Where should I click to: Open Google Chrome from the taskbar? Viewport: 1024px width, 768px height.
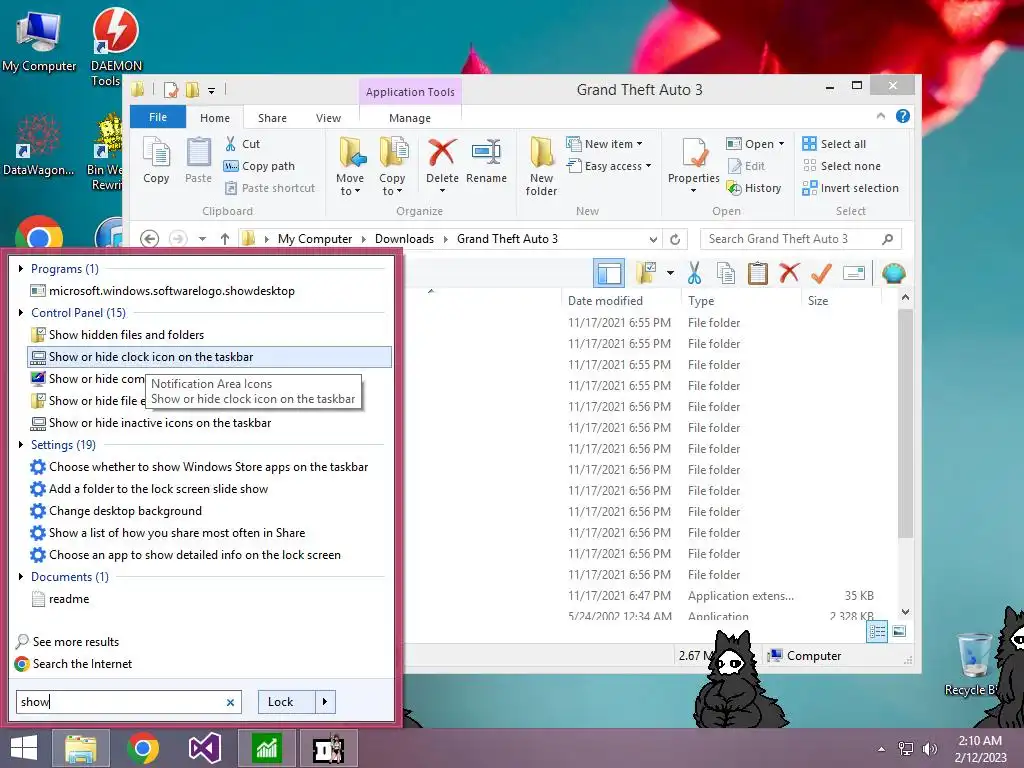pos(143,748)
